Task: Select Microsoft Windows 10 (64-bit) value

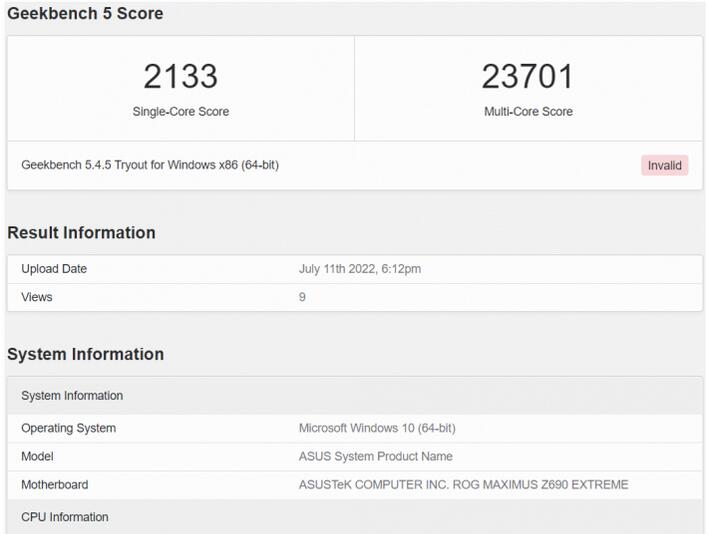Action: 377,428
